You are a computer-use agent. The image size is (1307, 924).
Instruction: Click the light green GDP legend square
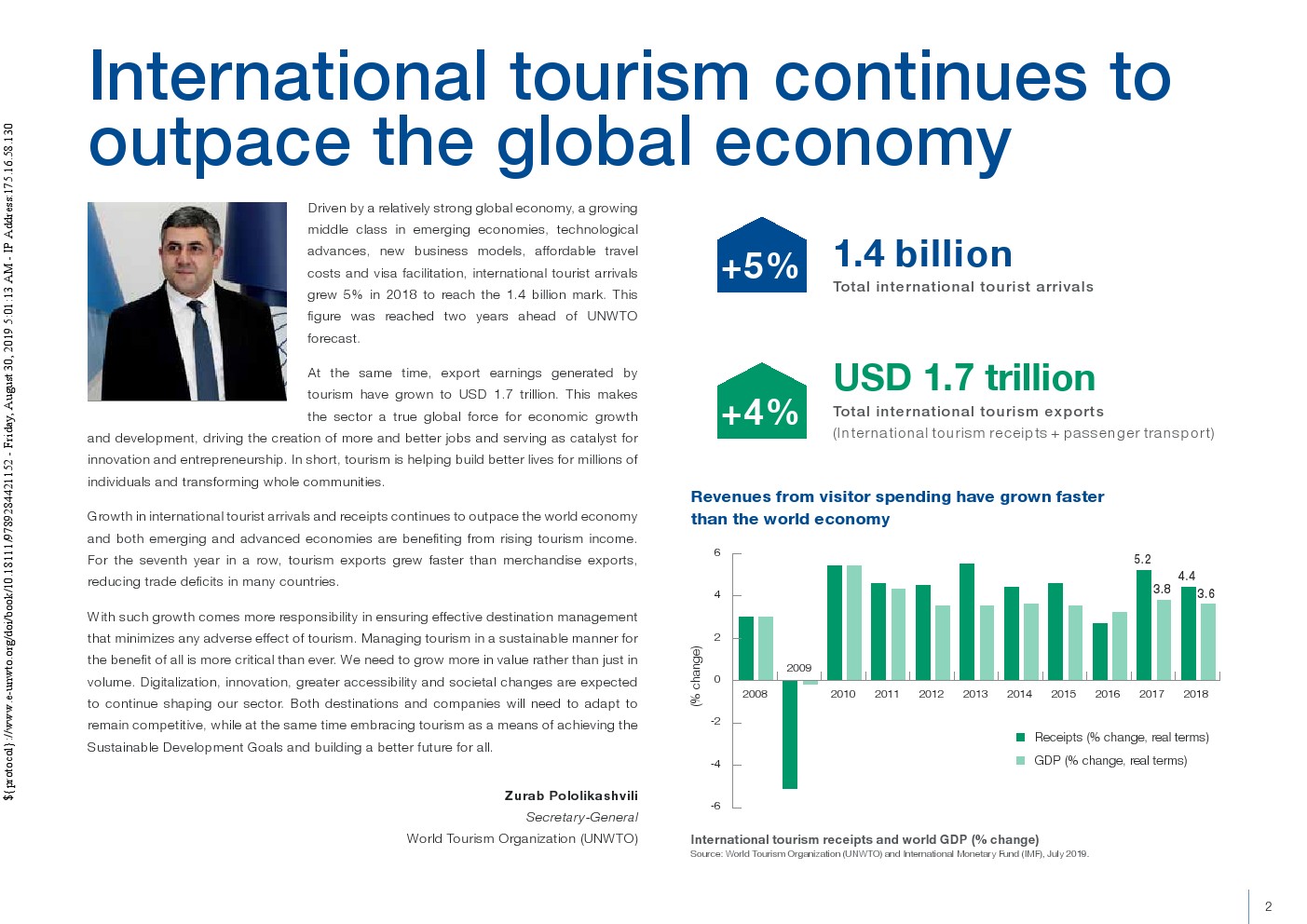point(1020,761)
